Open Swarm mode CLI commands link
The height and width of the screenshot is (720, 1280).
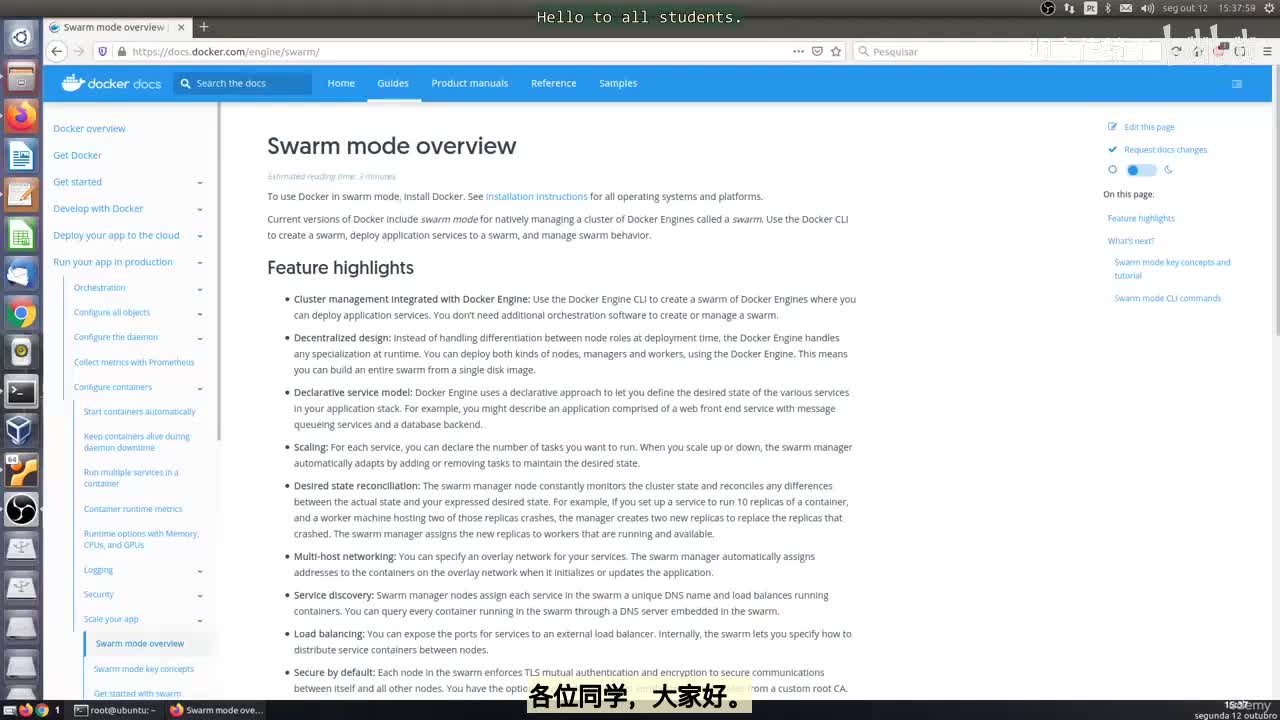(1167, 298)
